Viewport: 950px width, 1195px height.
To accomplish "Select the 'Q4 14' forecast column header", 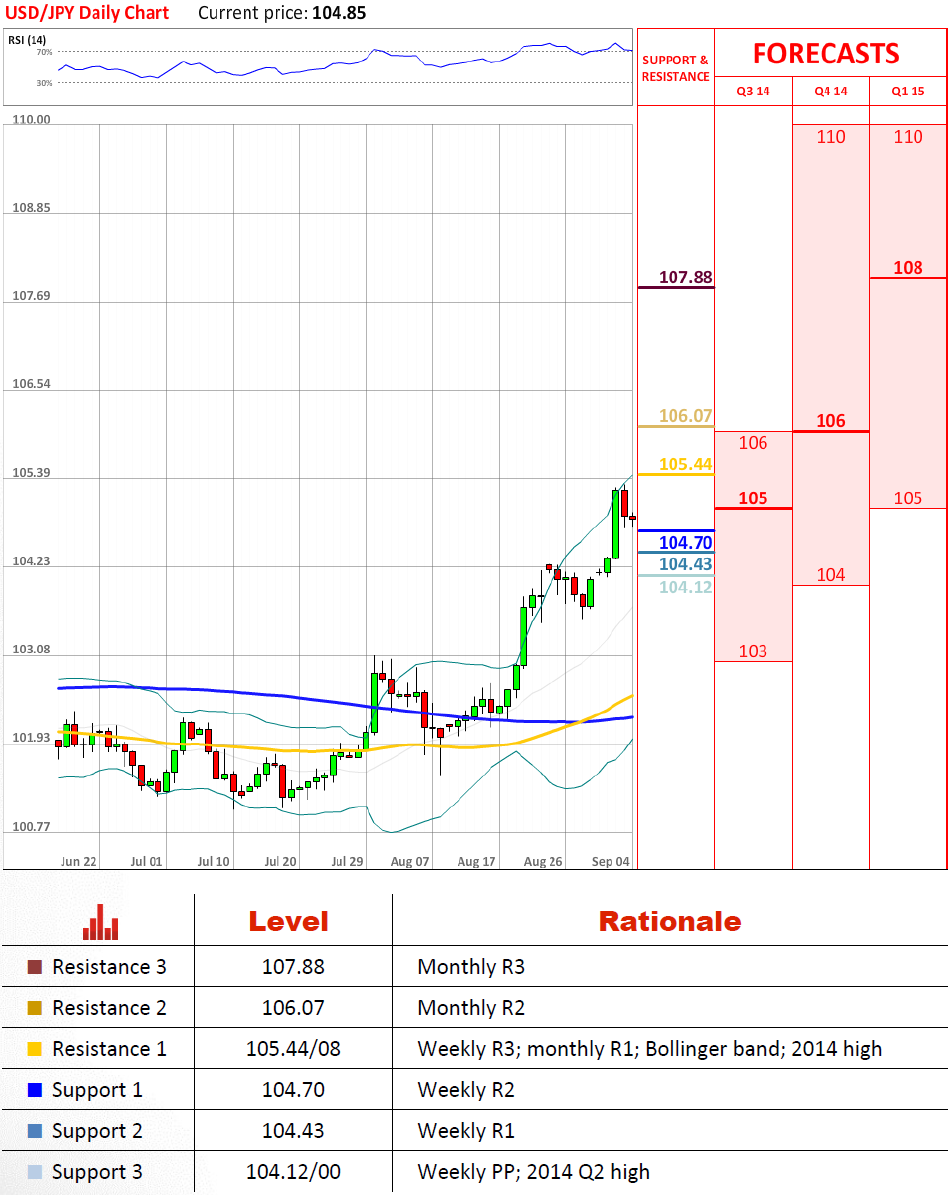I will pyautogui.click(x=830, y=91).
